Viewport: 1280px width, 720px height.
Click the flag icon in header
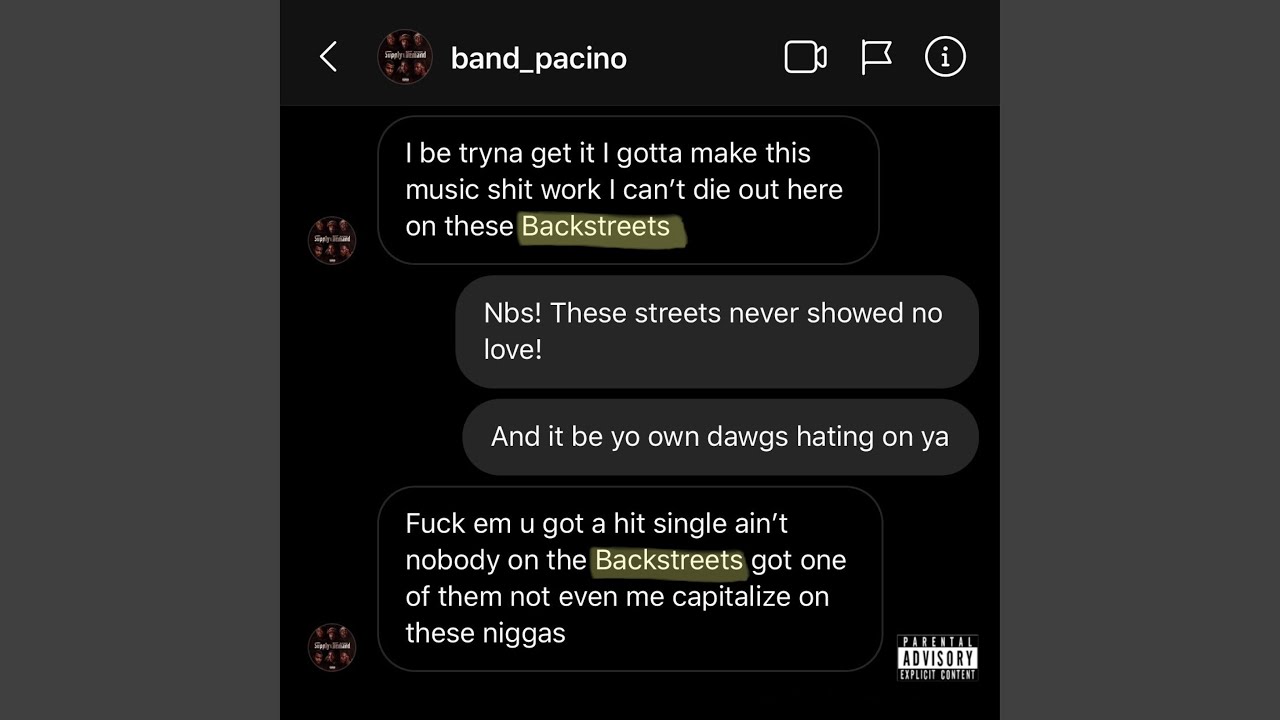click(x=876, y=57)
